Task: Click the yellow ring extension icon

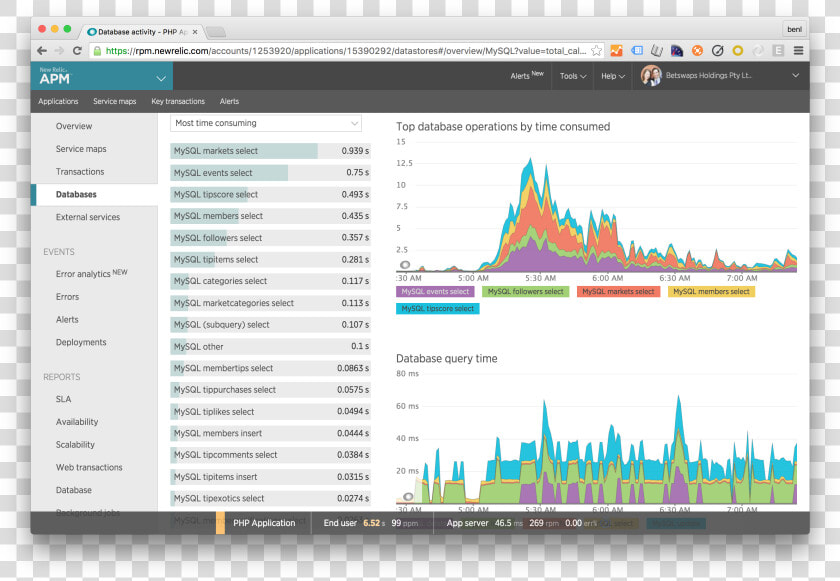Action: [x=738, y=51]
